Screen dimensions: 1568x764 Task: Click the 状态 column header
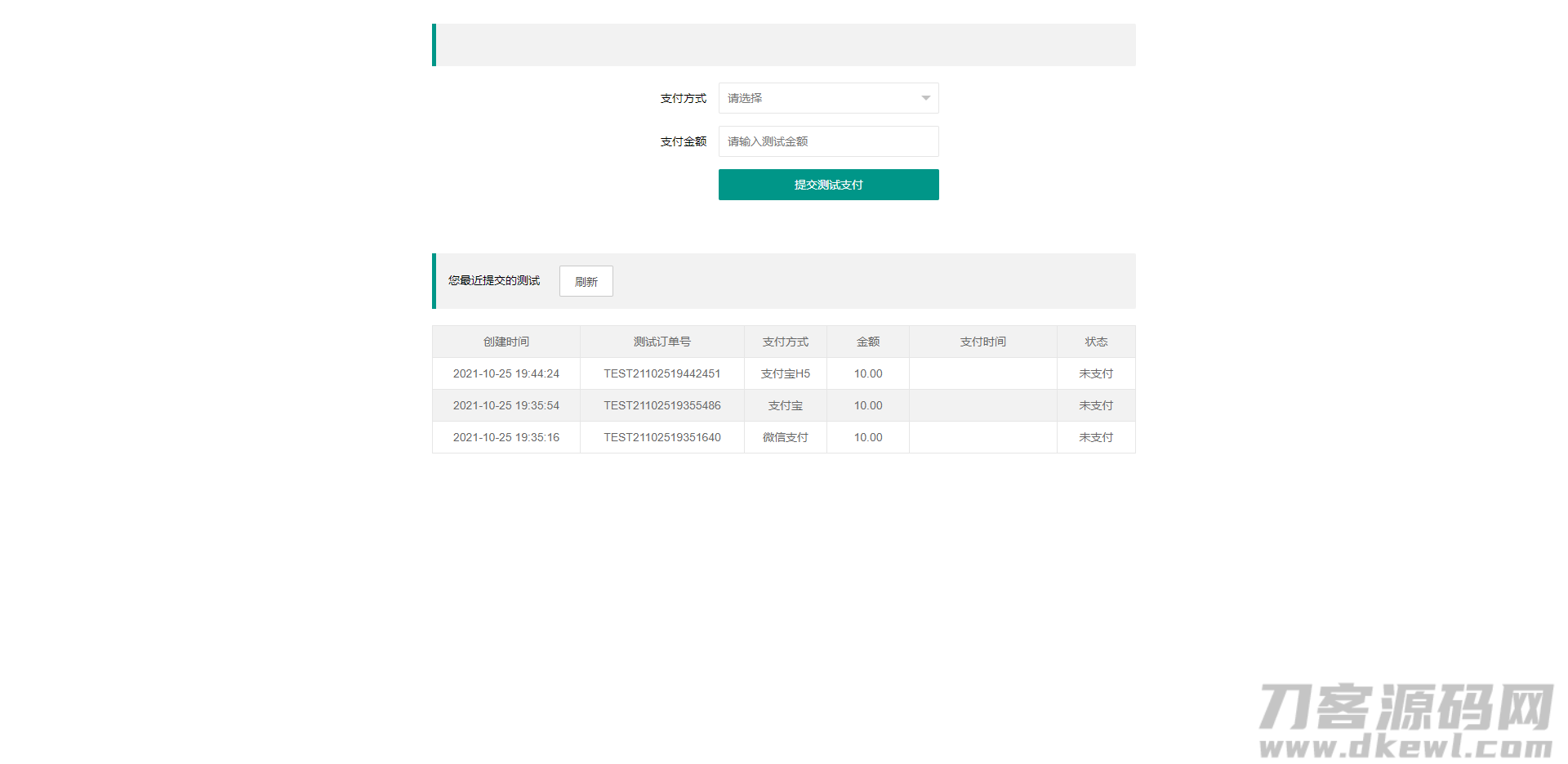click(1096, 342)
